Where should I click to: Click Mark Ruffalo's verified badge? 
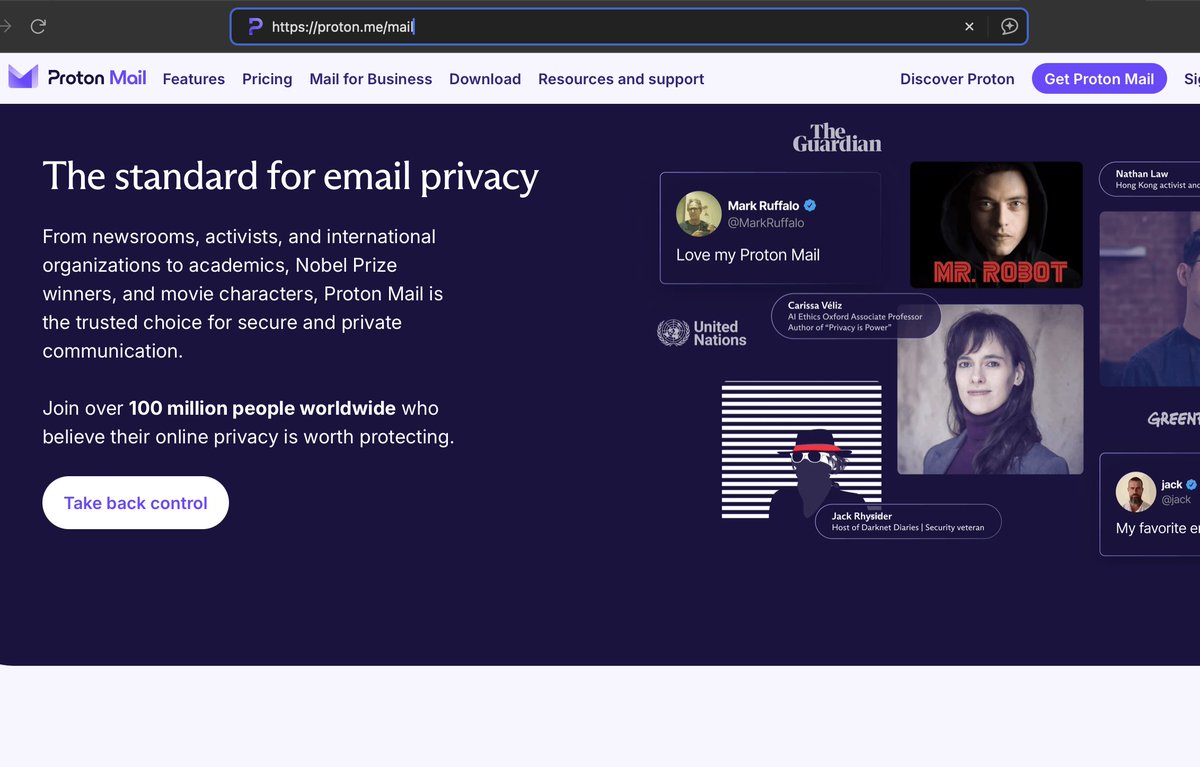click(x=810, y=205)
